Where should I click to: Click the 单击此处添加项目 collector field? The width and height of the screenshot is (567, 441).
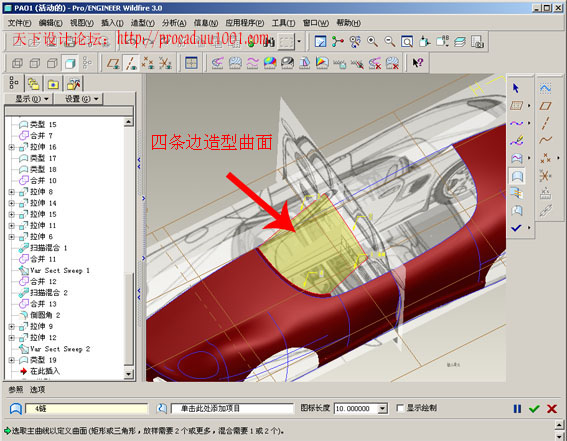tap(232, 408)
